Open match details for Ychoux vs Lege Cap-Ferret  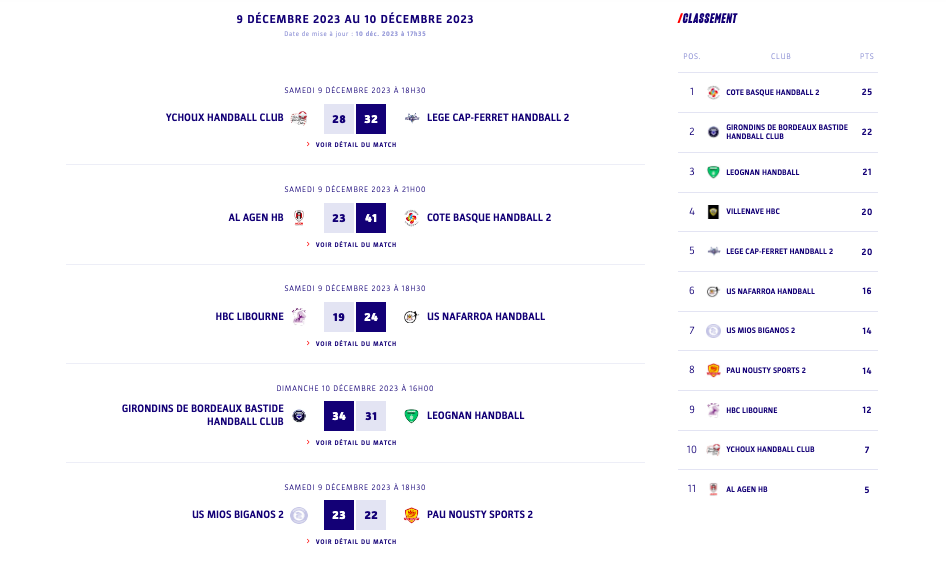point(355,145)
